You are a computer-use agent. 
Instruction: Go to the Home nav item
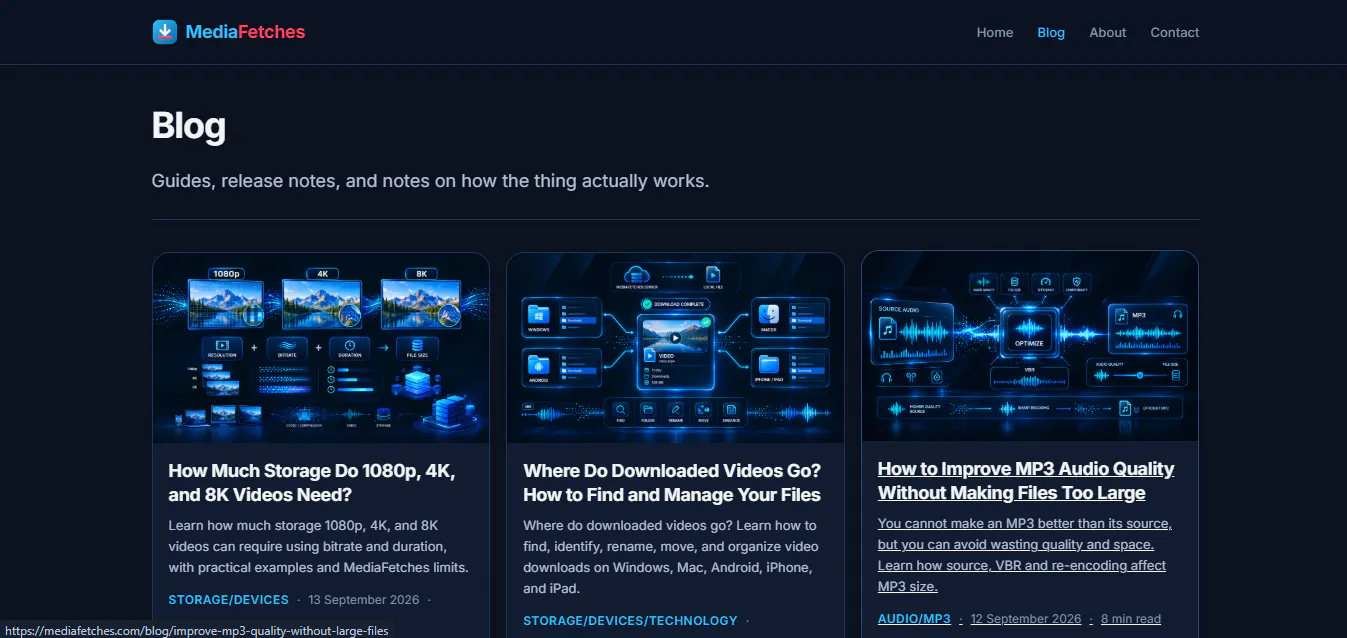point(995,32)
